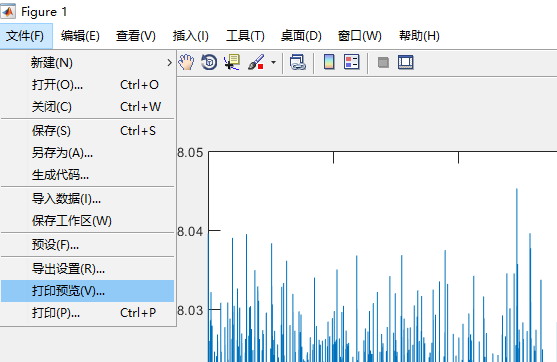557x362 pixels.
Task: Click 生成代码... menu entry
Action: click(87, 175)
